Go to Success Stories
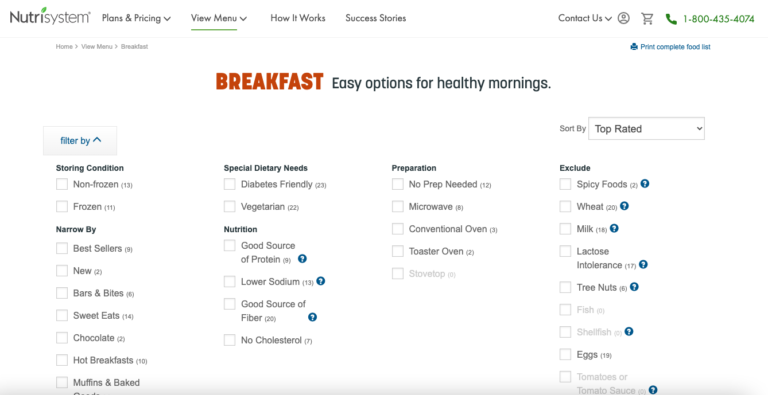The height and width of the screenshot is (395, 768). 376,18
